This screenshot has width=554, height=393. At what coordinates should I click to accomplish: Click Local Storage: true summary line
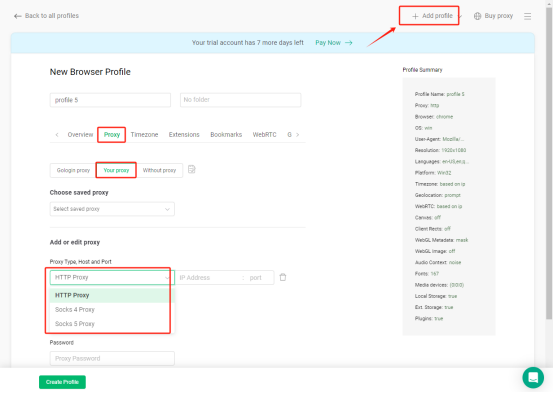[x=436, y=296]
